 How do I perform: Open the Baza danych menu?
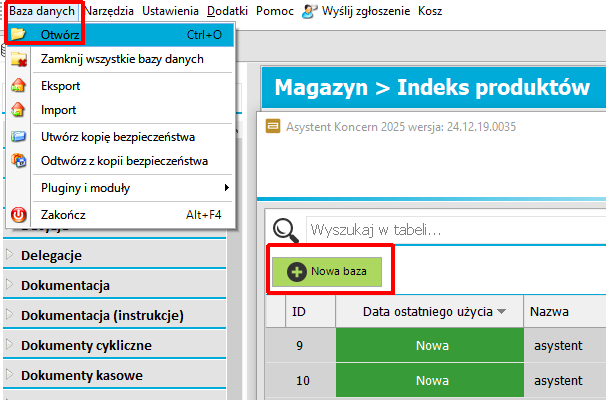42,11
